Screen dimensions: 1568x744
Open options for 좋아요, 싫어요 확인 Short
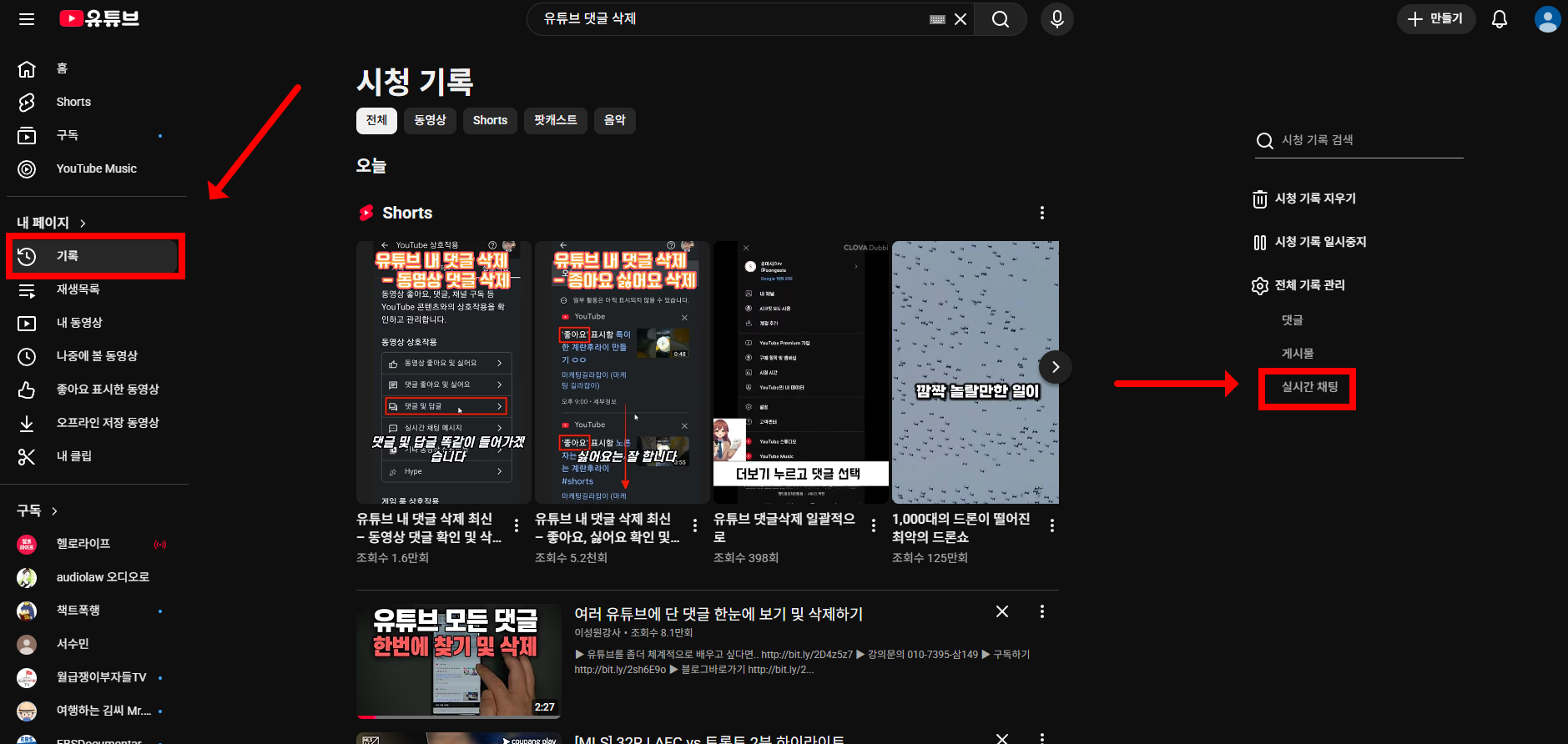695,525
